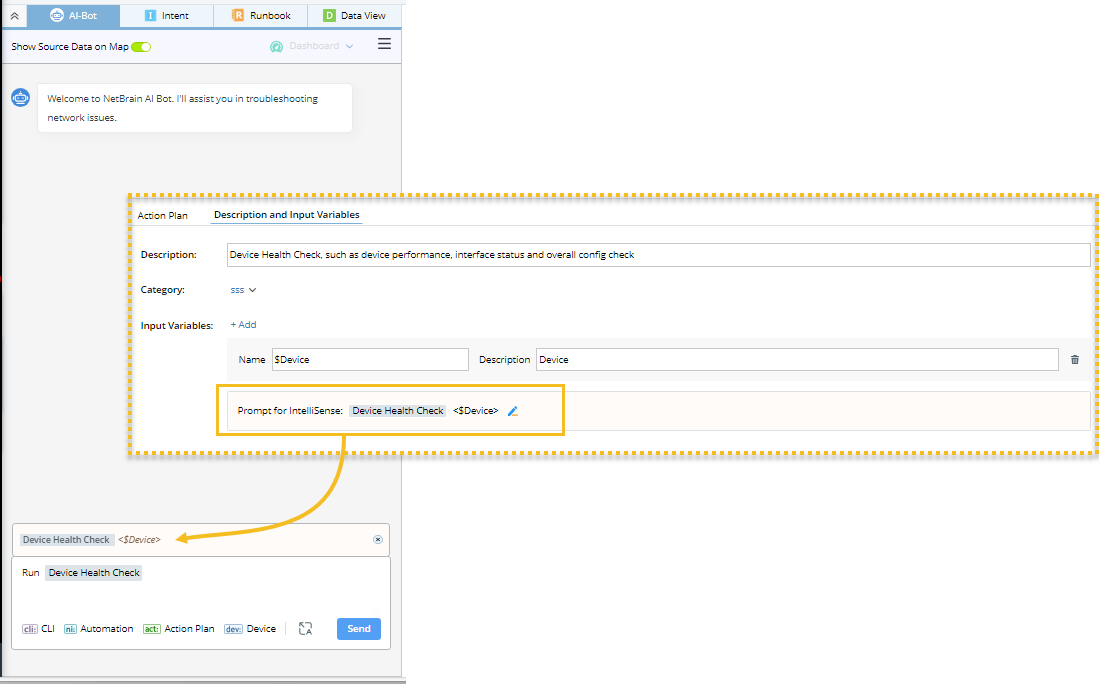Expand the Category sss dropdown

point(243,290)
